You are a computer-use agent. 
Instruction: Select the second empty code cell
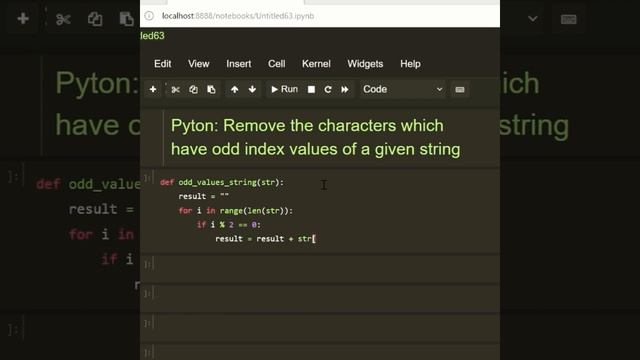(x=327, y=298)
